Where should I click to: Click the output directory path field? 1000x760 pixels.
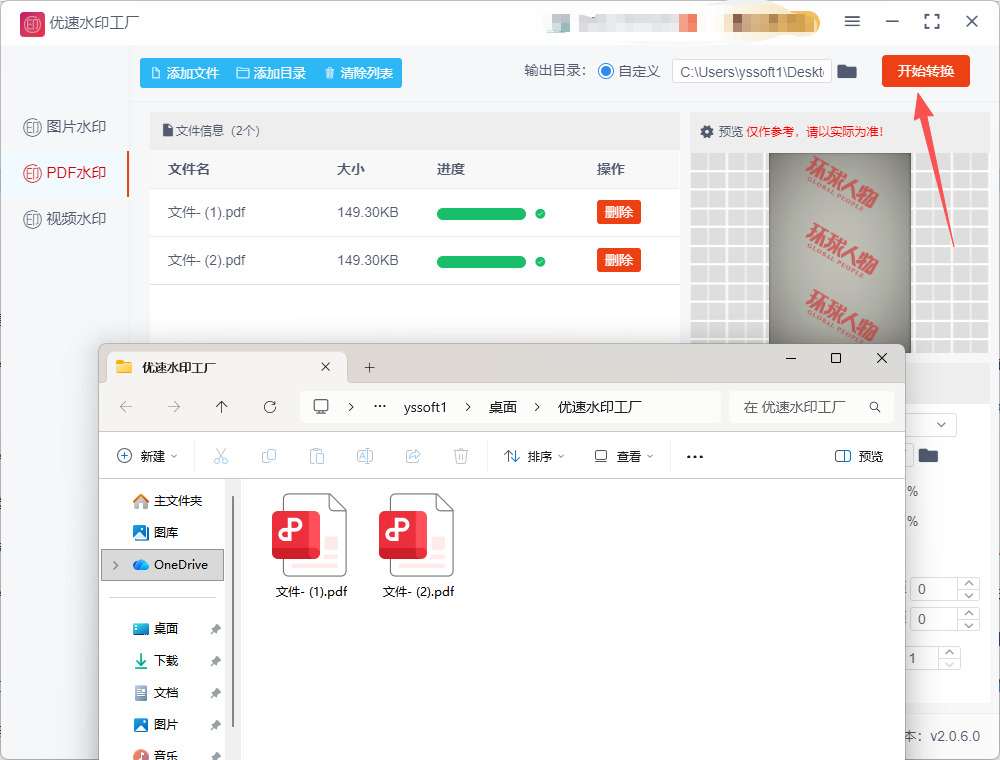click(x=751, y=71)
